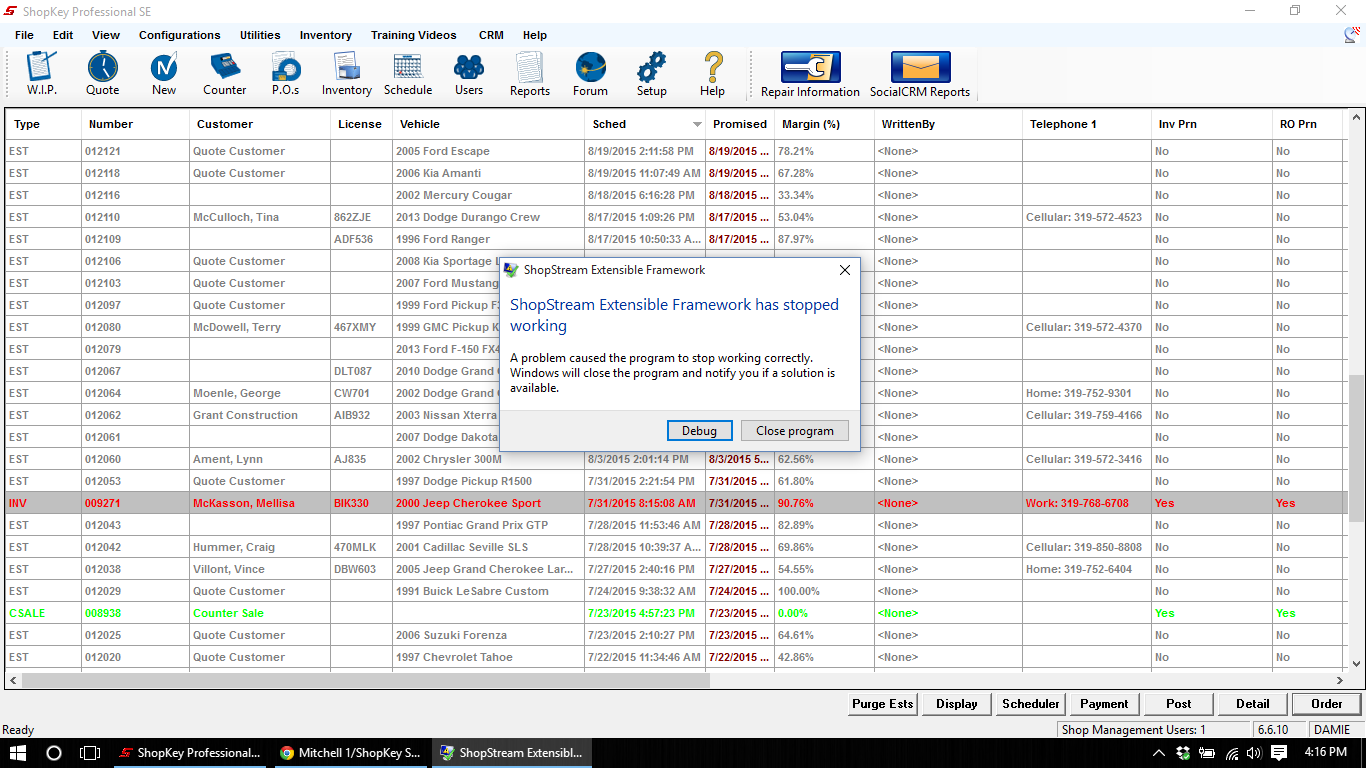Image resolution: width=1366 pixels, height=768 pixels.
Task: Open the Reports icon
Action: [x=530, y=74]
